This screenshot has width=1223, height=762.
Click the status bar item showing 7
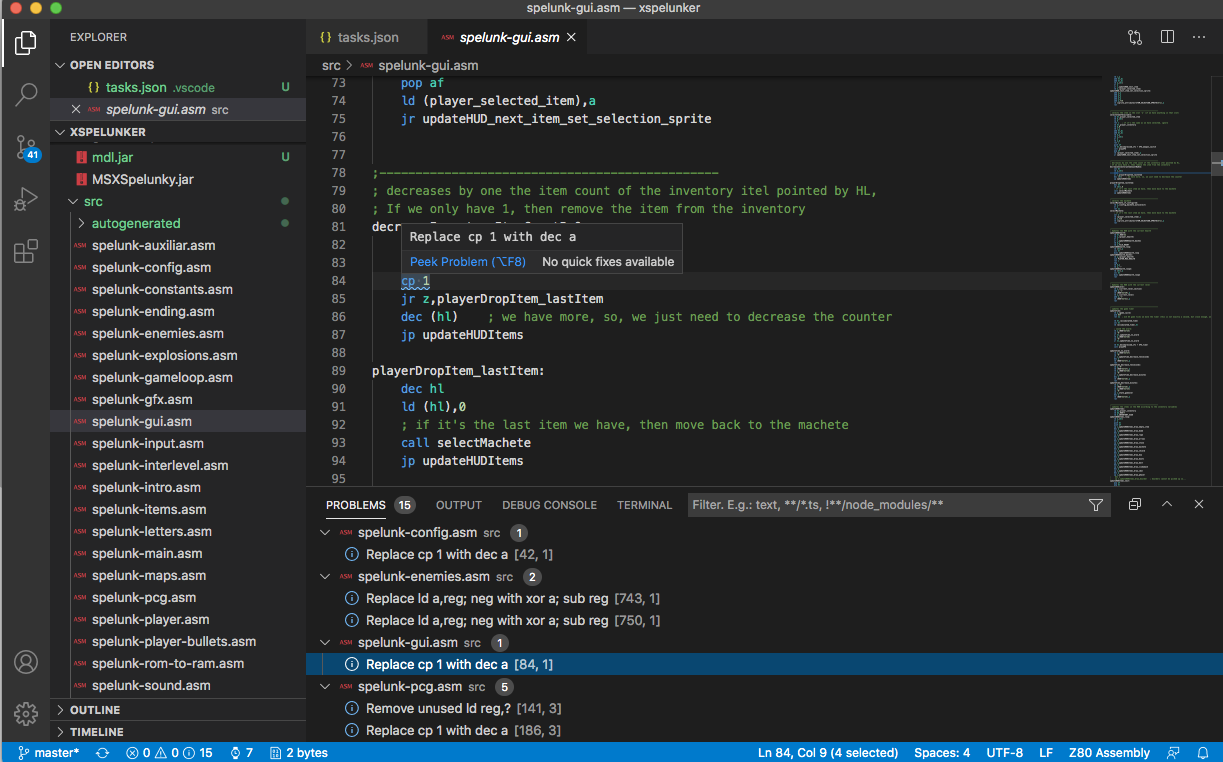241,752
